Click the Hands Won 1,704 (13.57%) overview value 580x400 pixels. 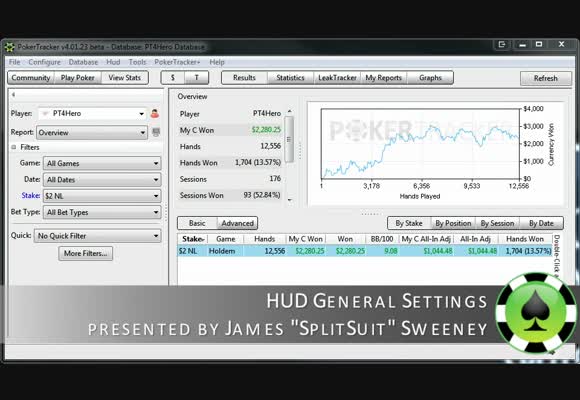[x=258, y=162]
